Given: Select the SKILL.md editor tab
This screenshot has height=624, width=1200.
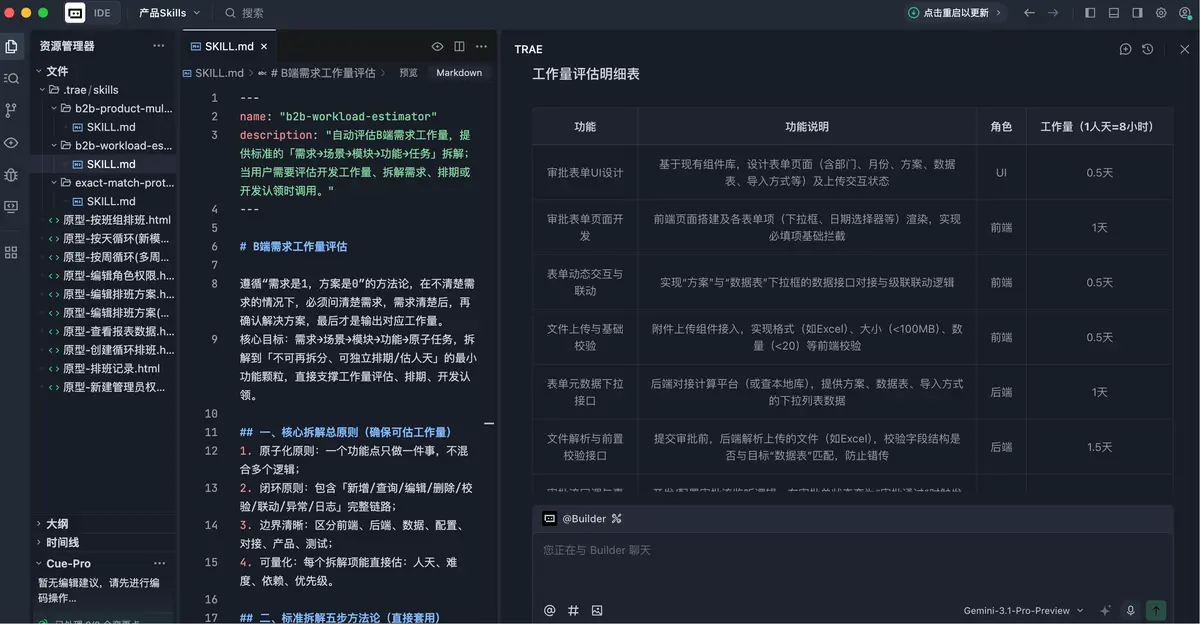Looking at the screenshot, I should [228, 46].
